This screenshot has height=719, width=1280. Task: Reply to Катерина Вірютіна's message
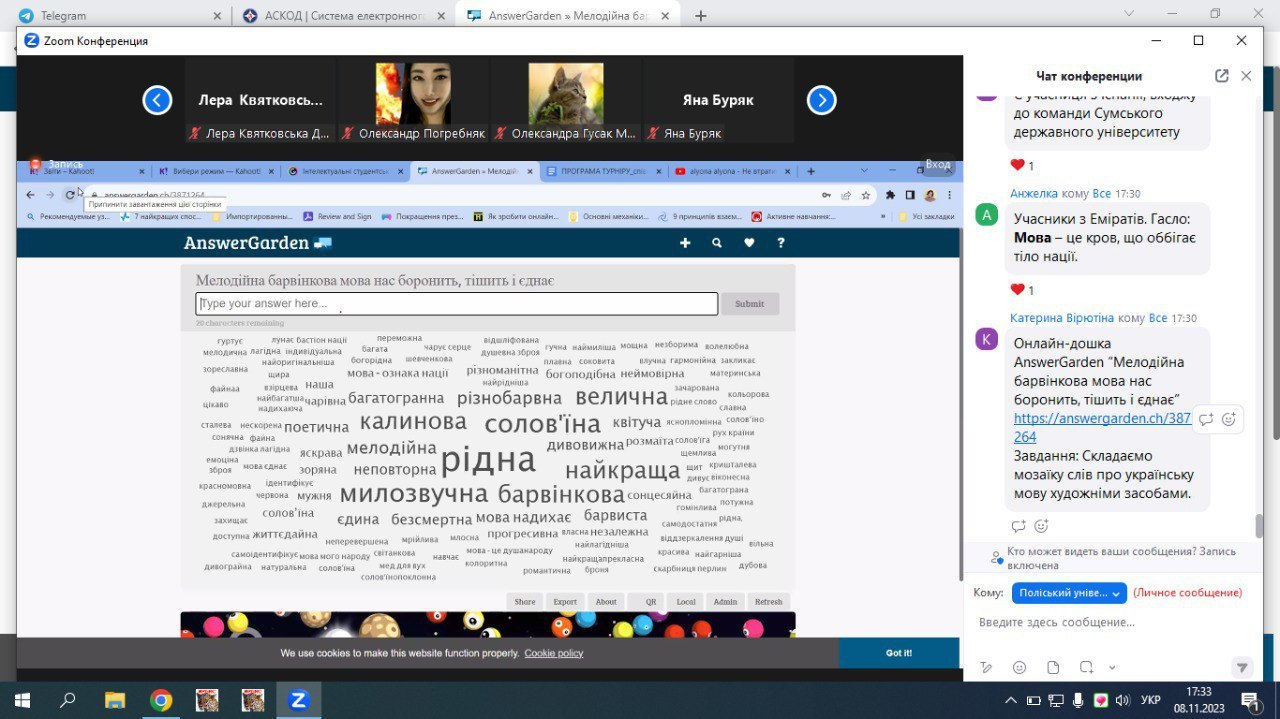click(1018, 526)
